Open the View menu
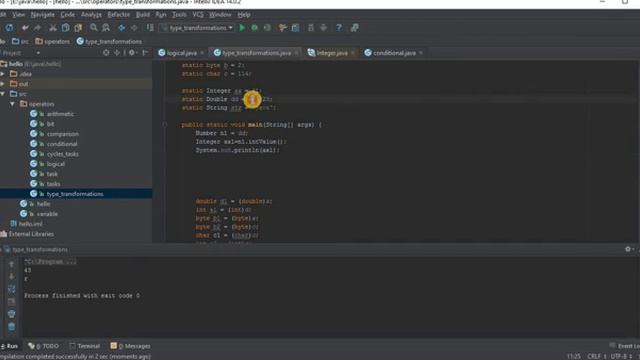Image resolution: width=640 pixels, height=360 pixels. point(18,15)
